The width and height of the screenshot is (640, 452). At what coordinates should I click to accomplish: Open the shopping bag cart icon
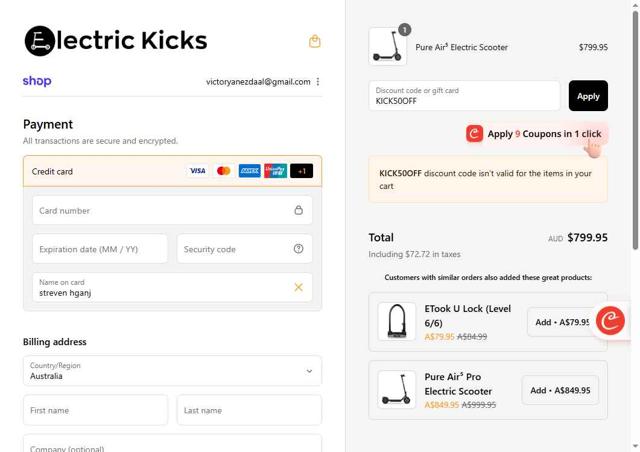pos(314,41)
